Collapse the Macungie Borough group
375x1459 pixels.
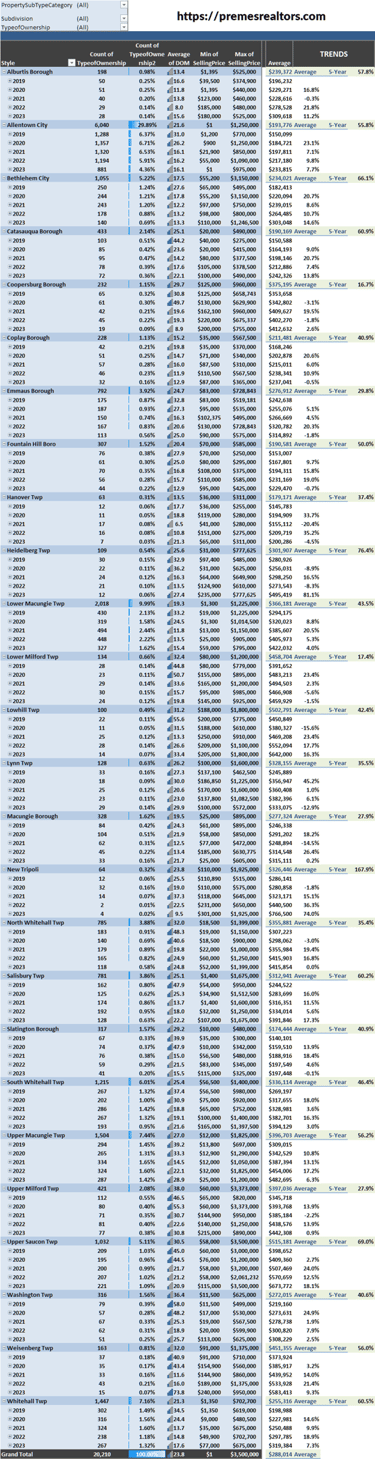point(3,815)
